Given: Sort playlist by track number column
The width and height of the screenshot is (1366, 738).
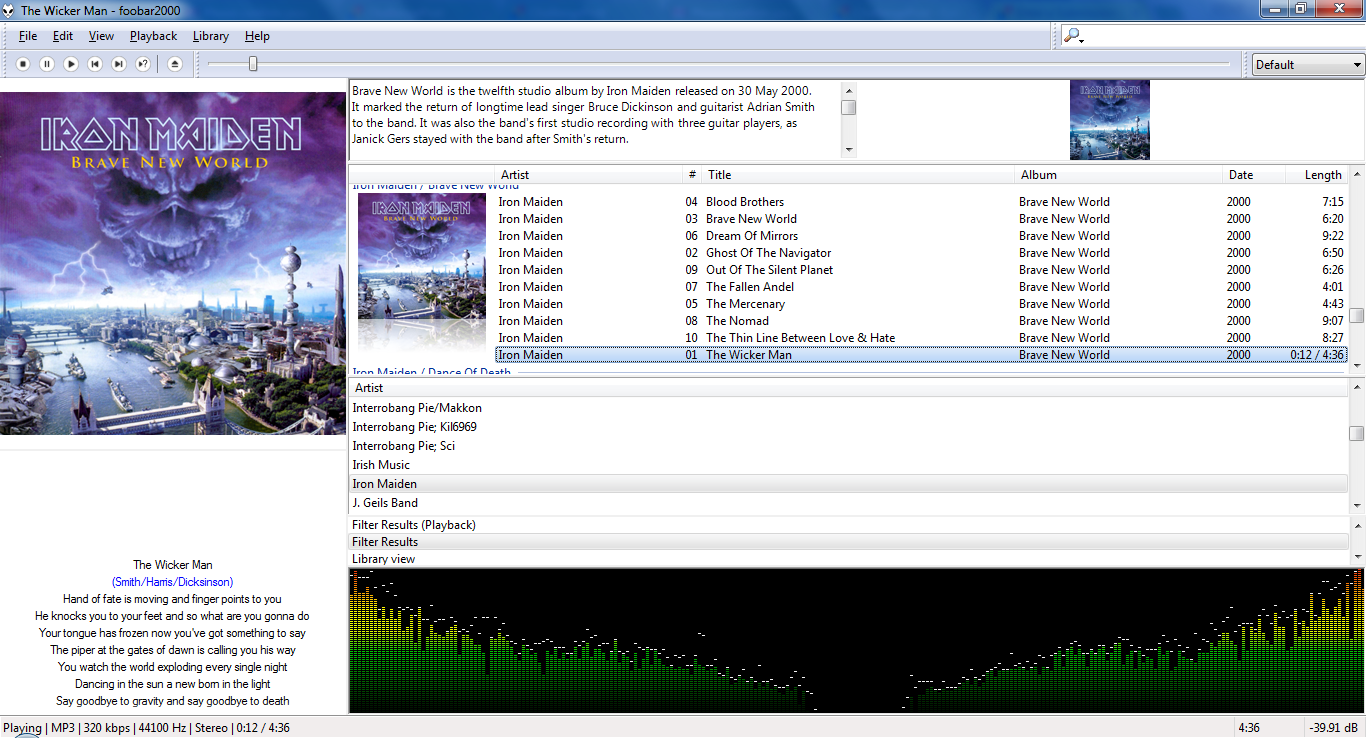Looking at the screenshot, I should tap(692, 175).
